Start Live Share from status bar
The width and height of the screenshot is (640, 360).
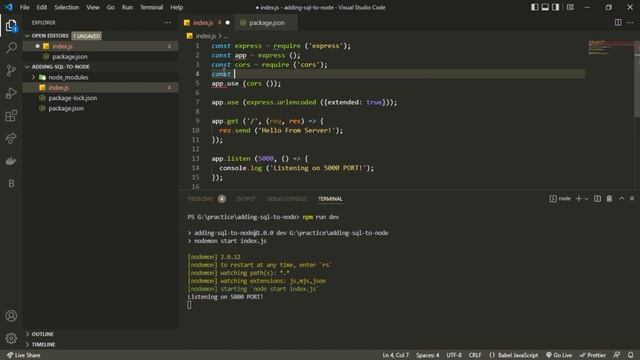point(23,355)
